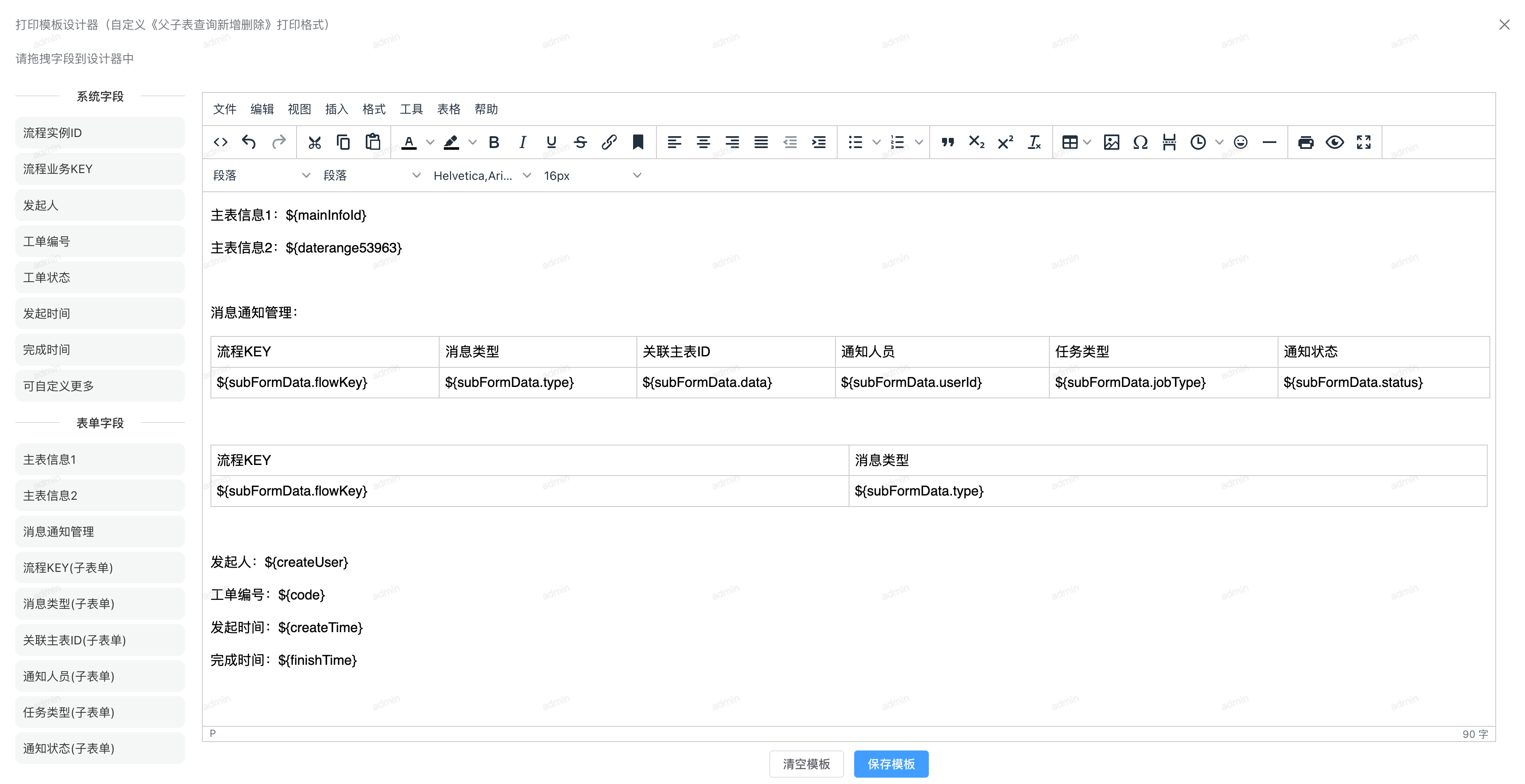Open the special character omega icon
This screenshot has width=1525, height=784.
[x=1140, y=142]
